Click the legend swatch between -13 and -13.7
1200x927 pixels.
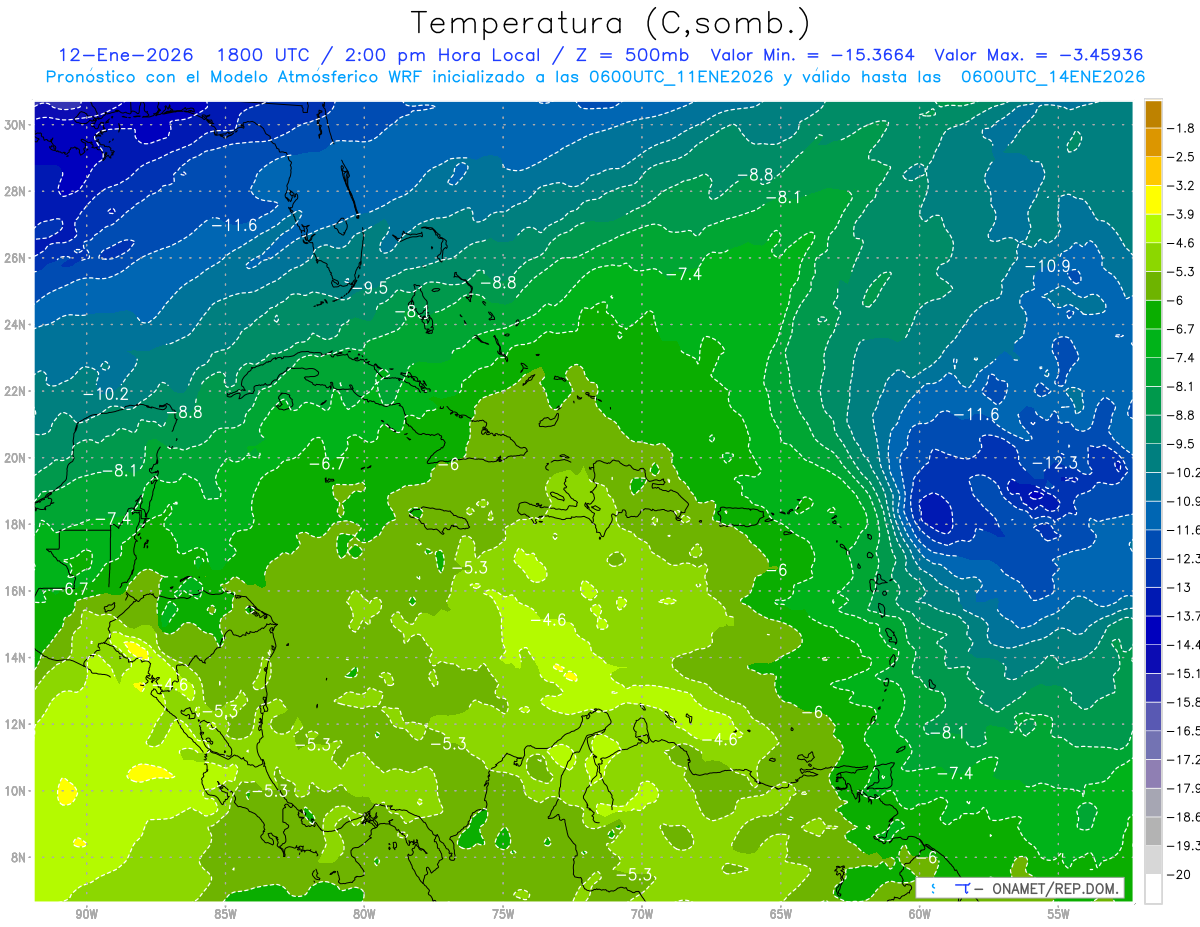tap(1153, 601)
